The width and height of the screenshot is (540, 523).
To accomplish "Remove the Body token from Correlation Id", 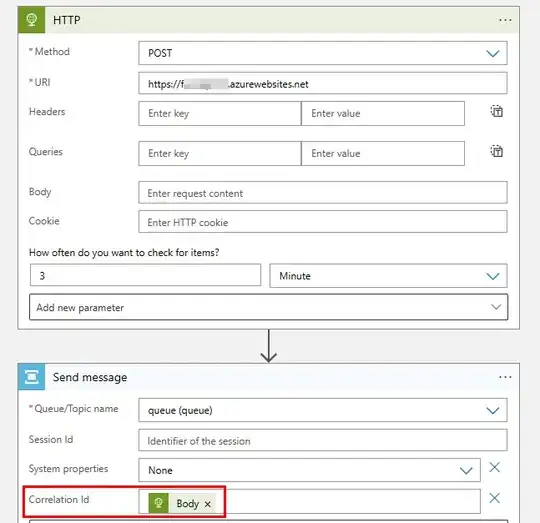I will (207, 504).
